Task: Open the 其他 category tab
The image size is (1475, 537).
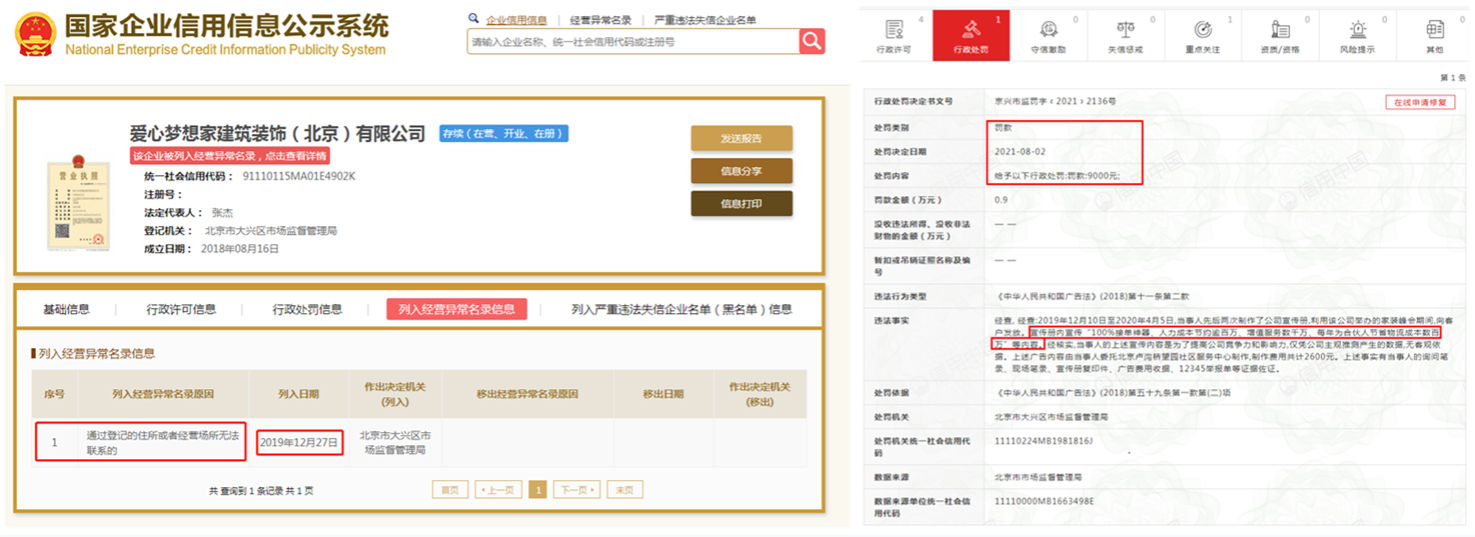Action: pyautogui.click(x=1435, y=36)
